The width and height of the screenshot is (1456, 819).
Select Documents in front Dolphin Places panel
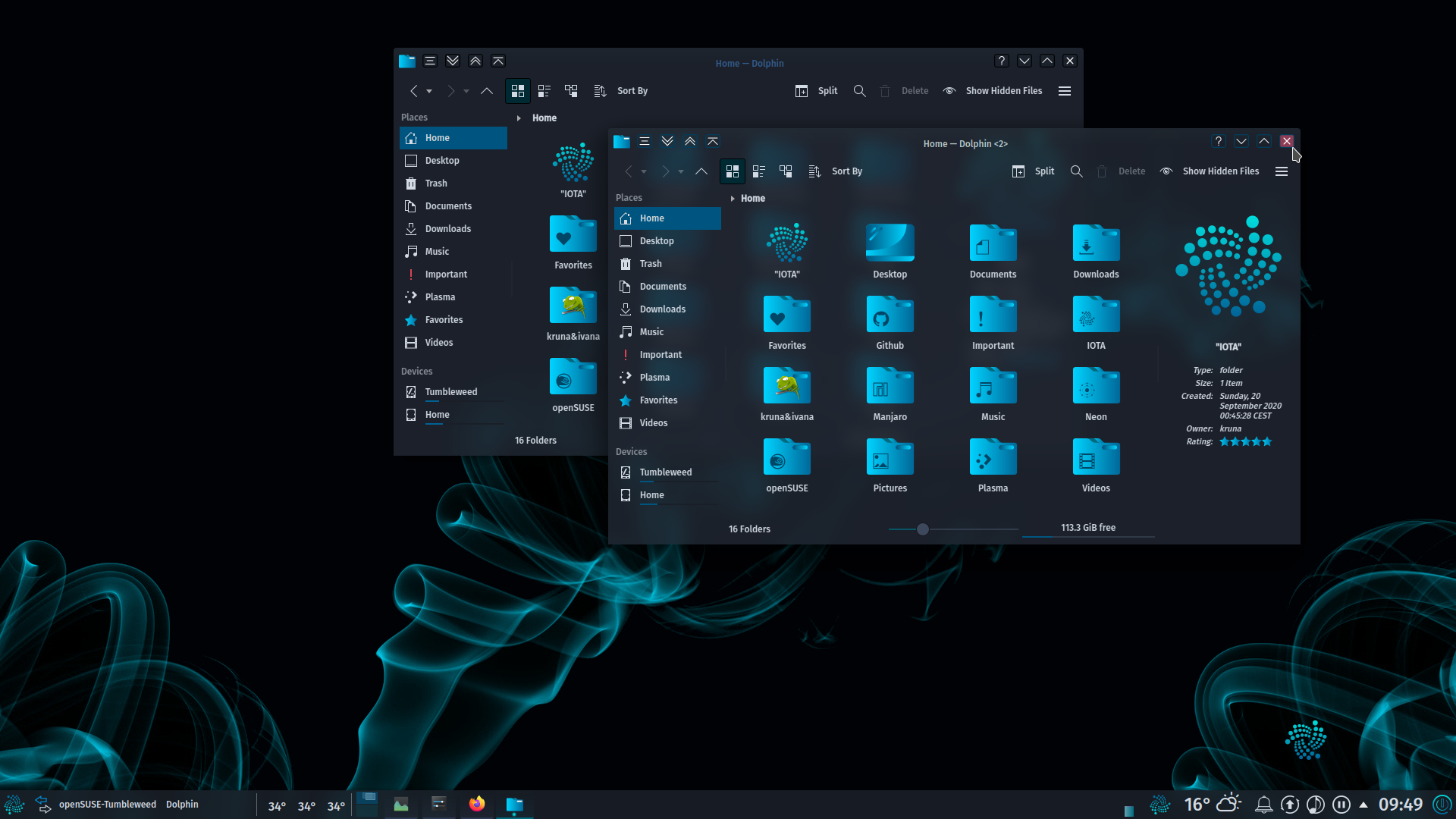[x=667, y=287]
